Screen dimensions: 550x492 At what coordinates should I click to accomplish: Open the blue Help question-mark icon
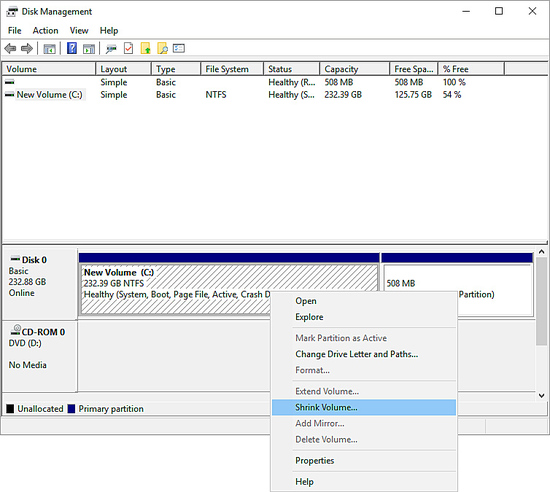(x=72, y=48)
